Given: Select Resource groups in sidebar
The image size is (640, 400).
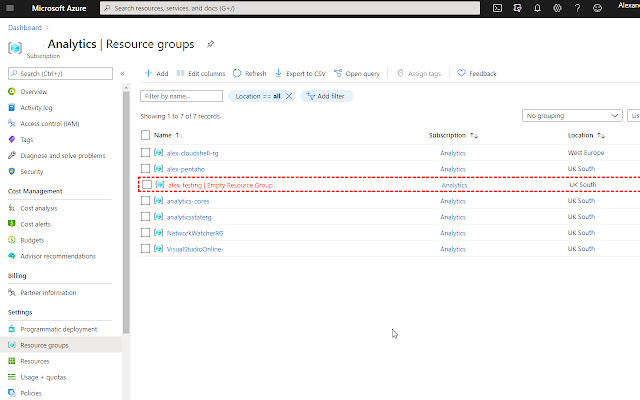Looking at the screenshot, I should coord(61,345).
